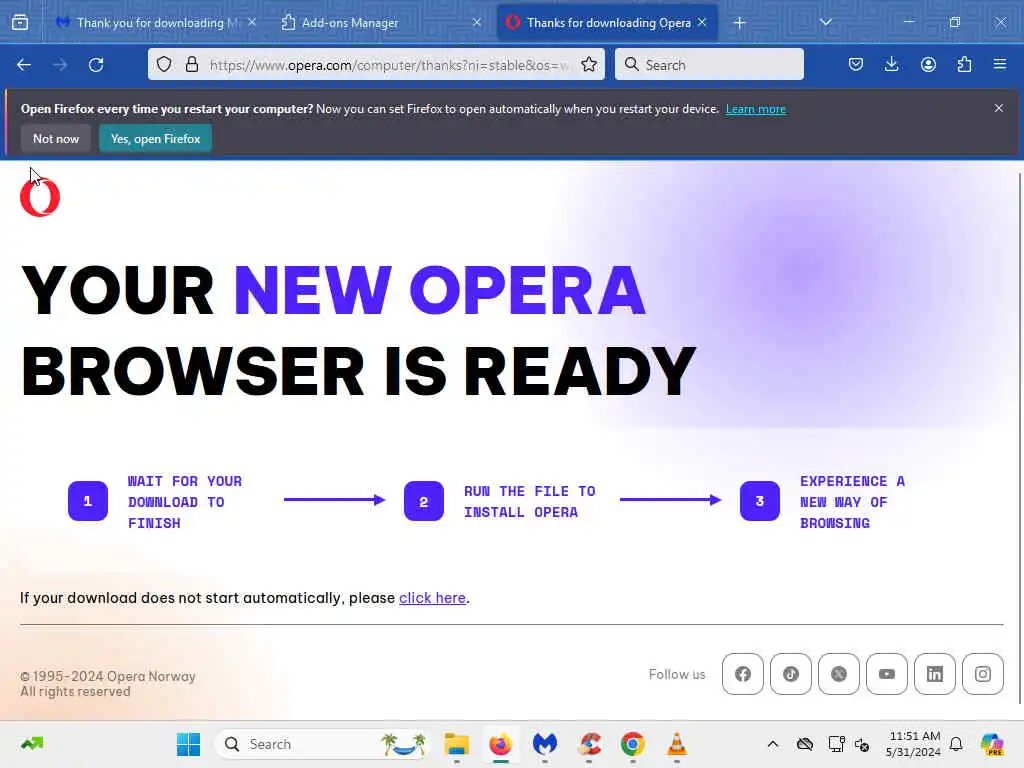Open the Learn more link
This screenshot has width=1024, height=768.
(x=756, y=109)
